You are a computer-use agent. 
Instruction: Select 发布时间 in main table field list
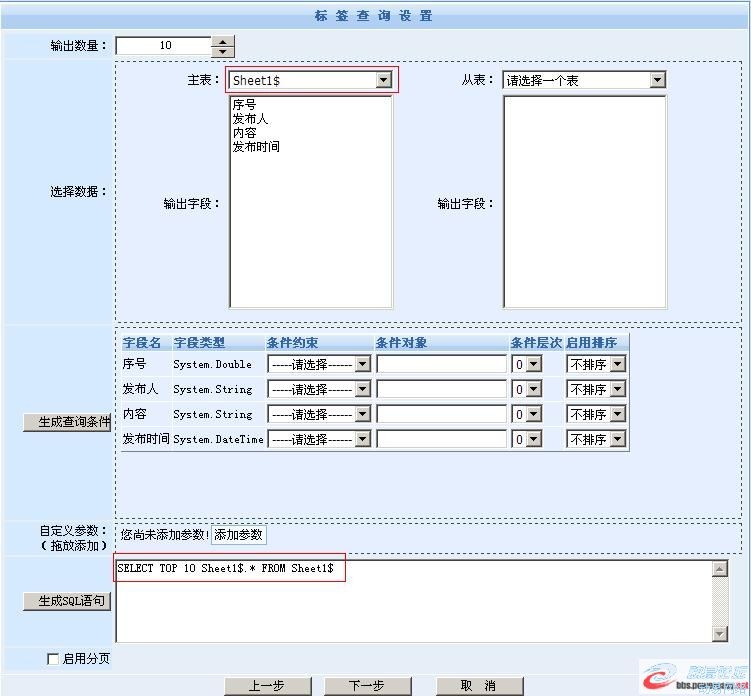(x=256, y=146)
